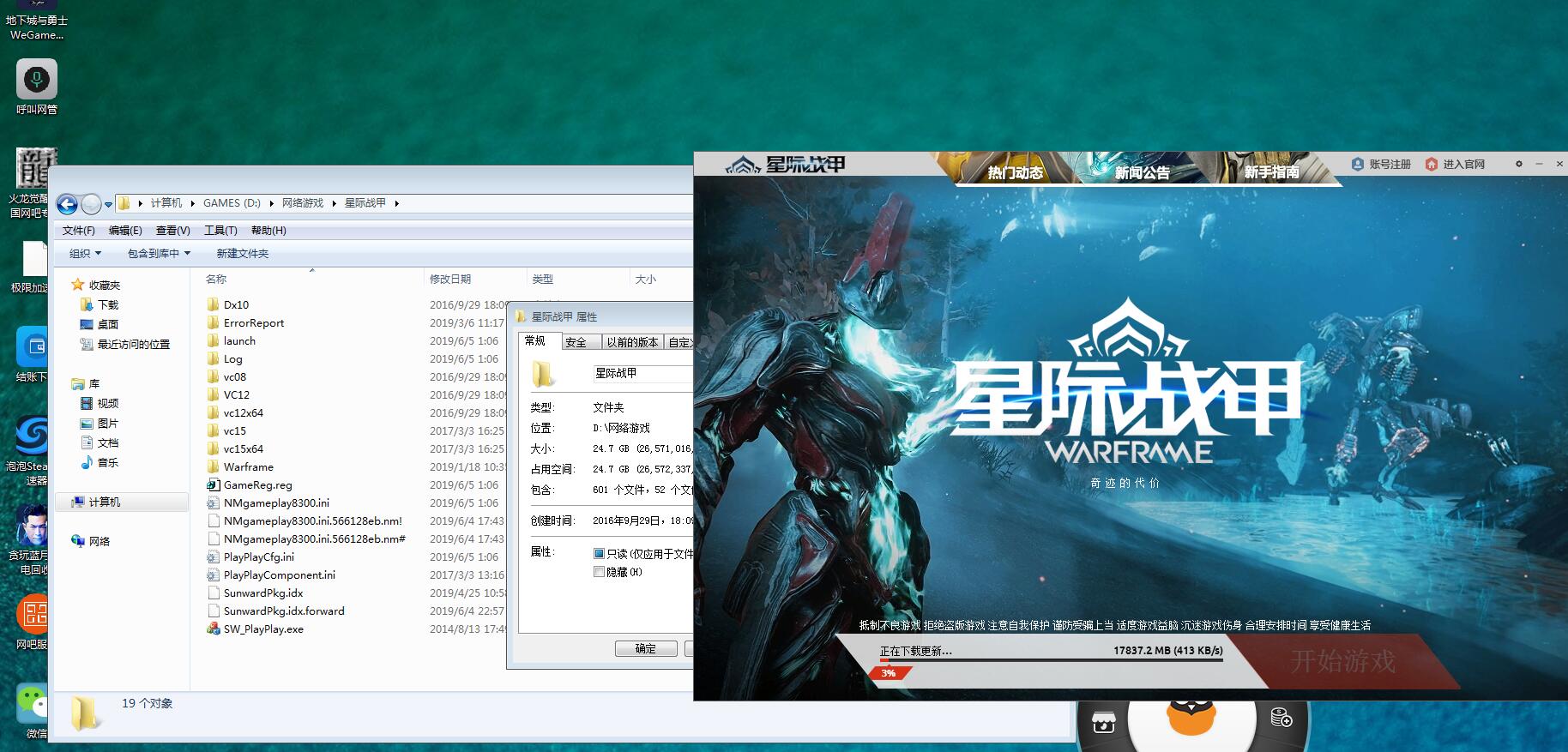Viewport: 1568px width, 752px height.
Task: Open the 帮助(H) menu
Action: pyautogui.click(x=268, y=230)
